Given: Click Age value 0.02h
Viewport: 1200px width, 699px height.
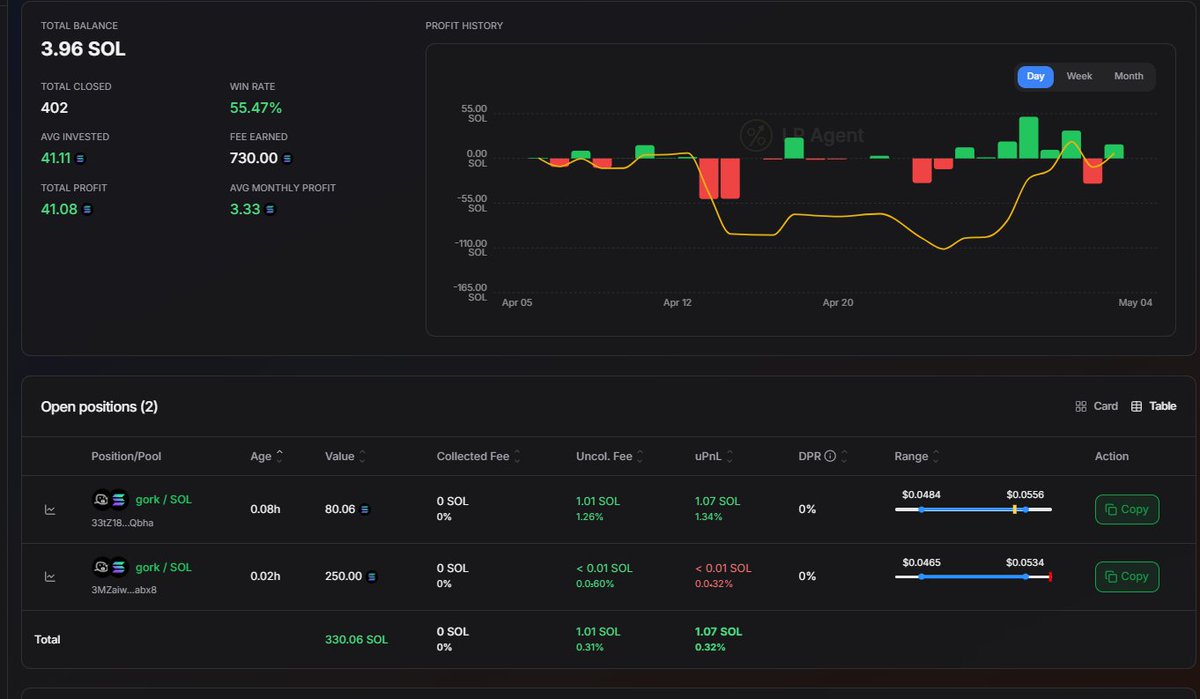Looking at the screenshot, I should click(x=265, y=576).
